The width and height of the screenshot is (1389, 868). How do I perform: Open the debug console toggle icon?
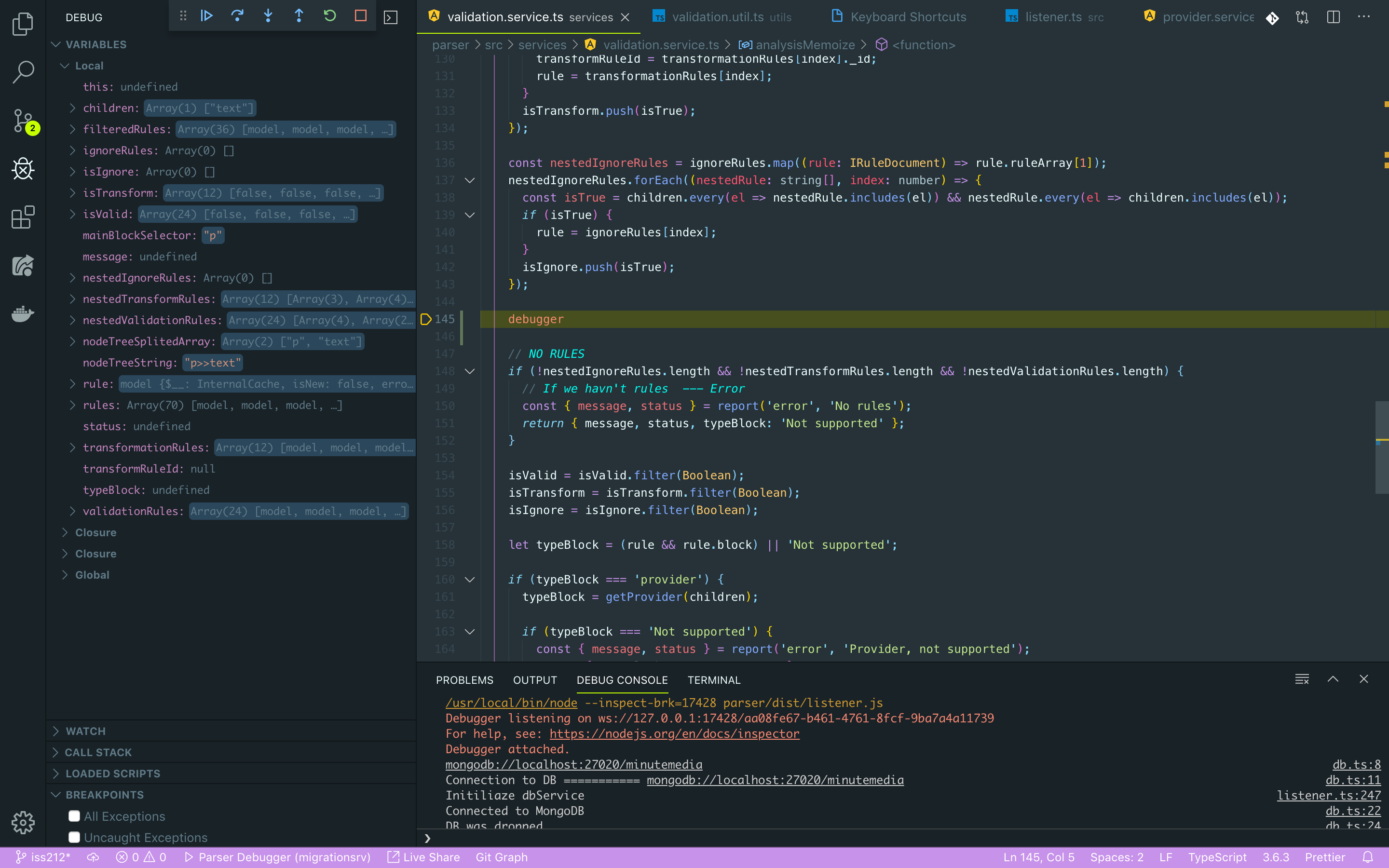coord(390,17)
